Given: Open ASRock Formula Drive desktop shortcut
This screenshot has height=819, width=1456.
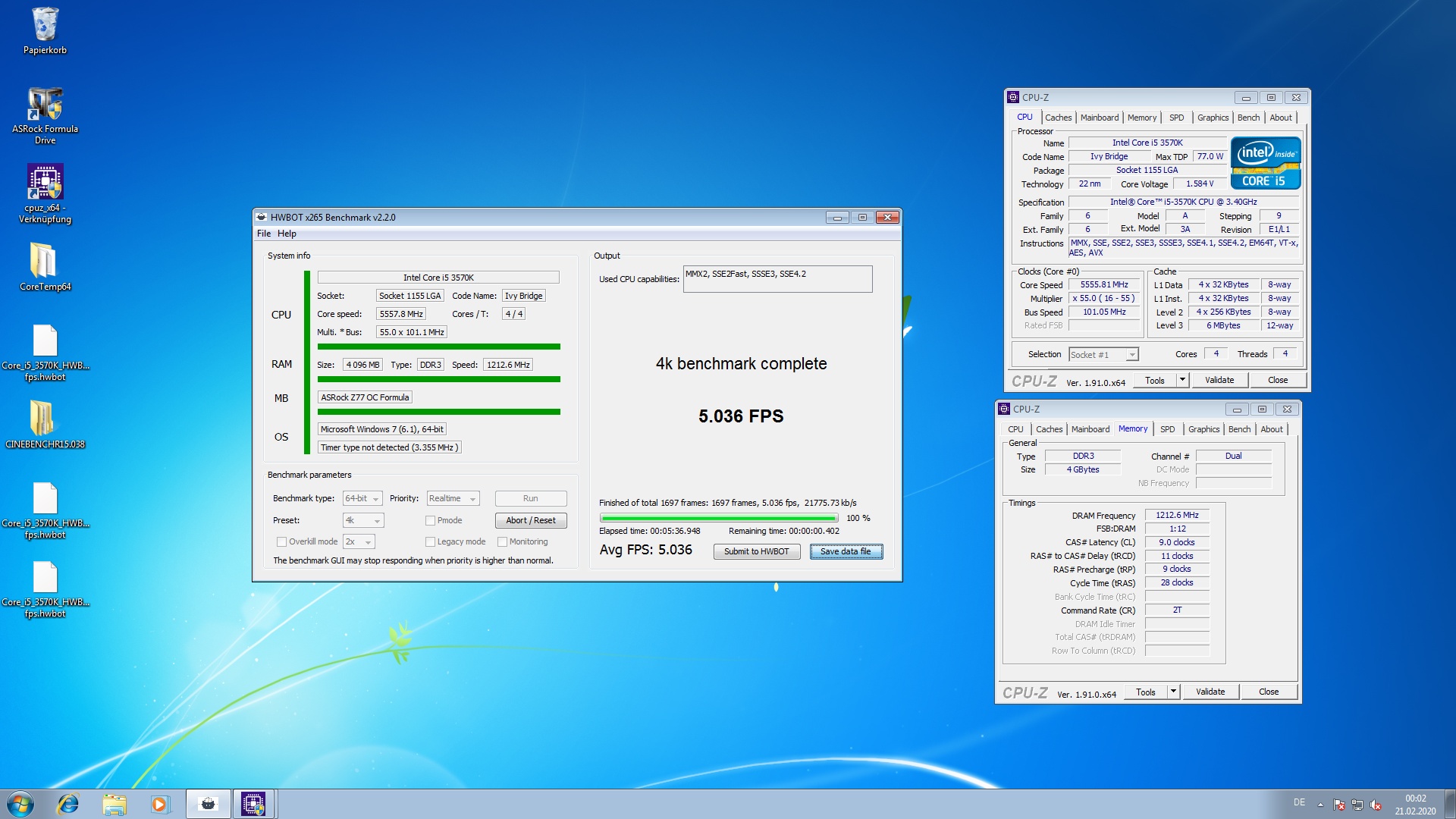Looking at the screenshot, I should [x=45, y=116].
